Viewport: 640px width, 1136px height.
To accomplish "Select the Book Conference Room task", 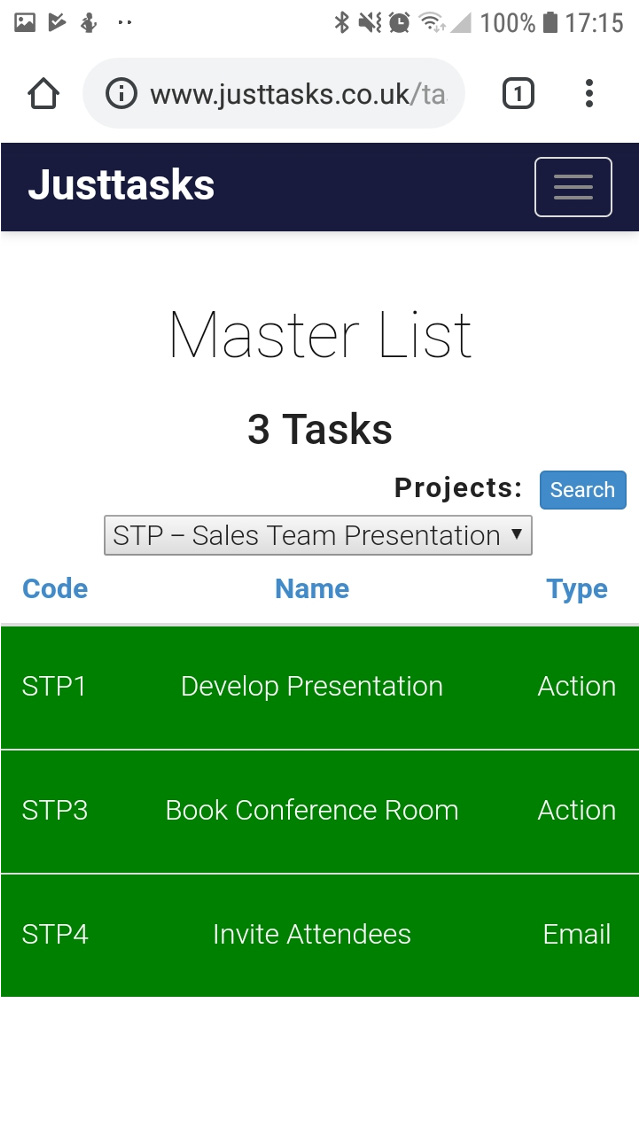I will click(312, 811).
